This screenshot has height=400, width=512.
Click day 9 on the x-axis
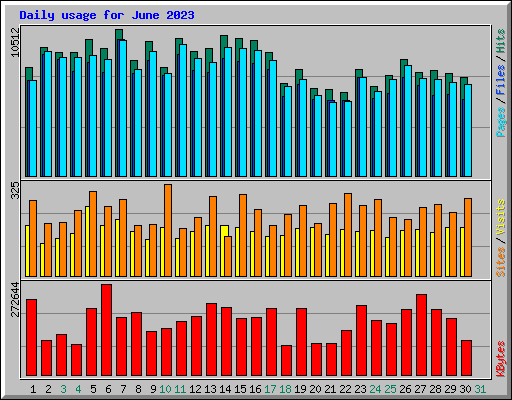pyautogui.click(x=153, y=389)
